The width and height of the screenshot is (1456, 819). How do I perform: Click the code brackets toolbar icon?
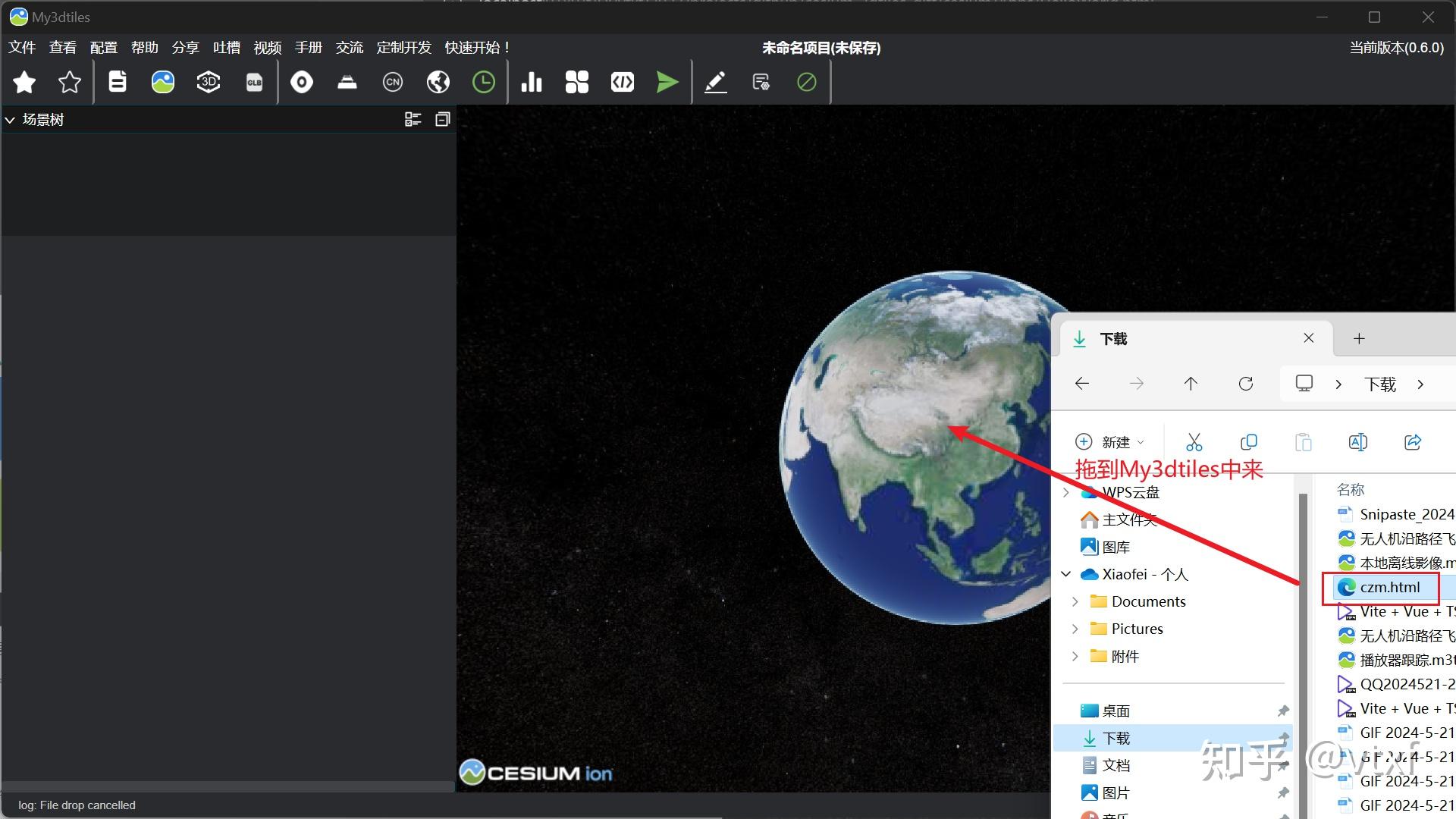pos(623,82)
